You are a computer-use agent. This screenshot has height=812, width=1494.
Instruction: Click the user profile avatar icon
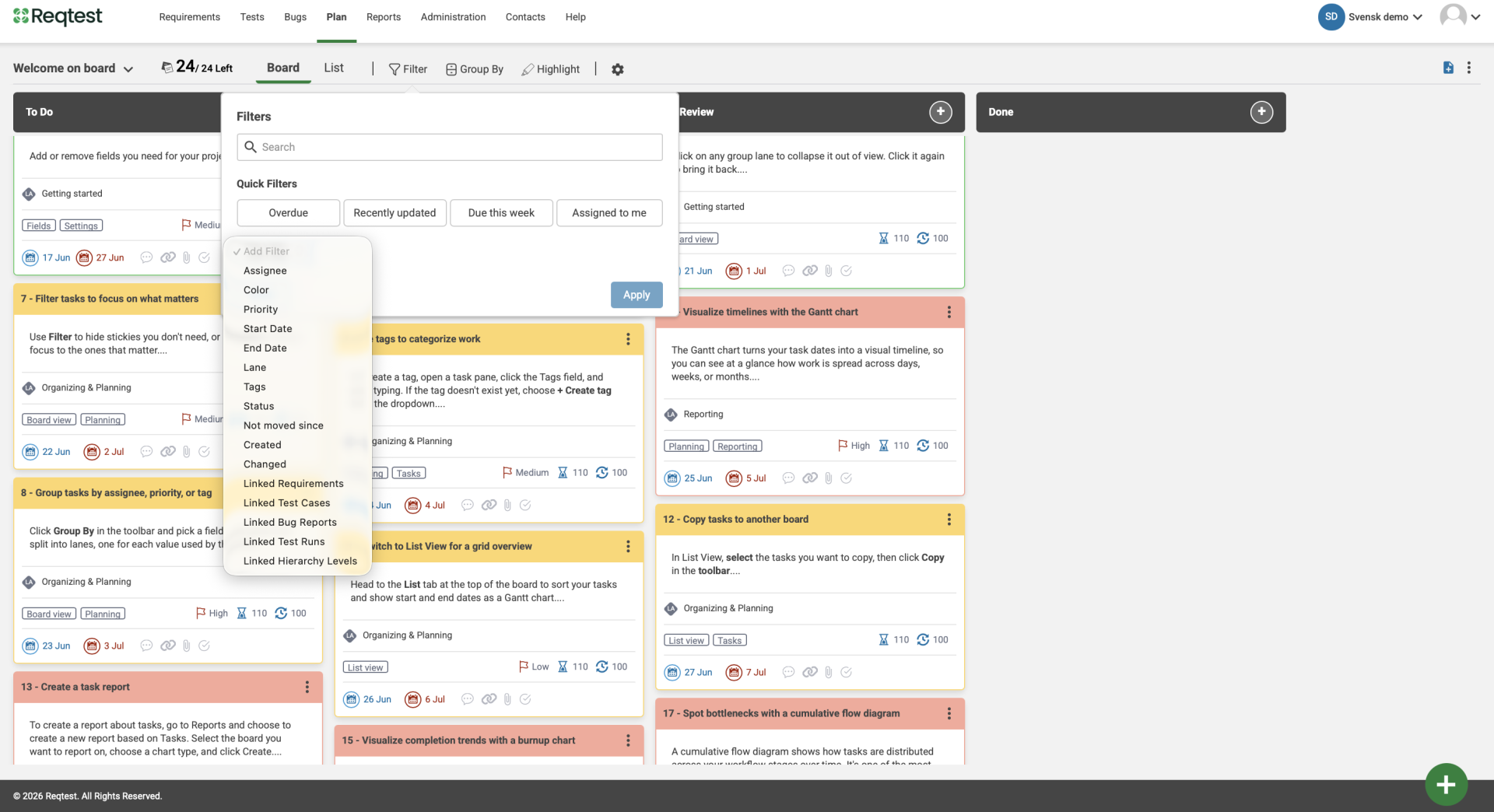[1453, 16]
